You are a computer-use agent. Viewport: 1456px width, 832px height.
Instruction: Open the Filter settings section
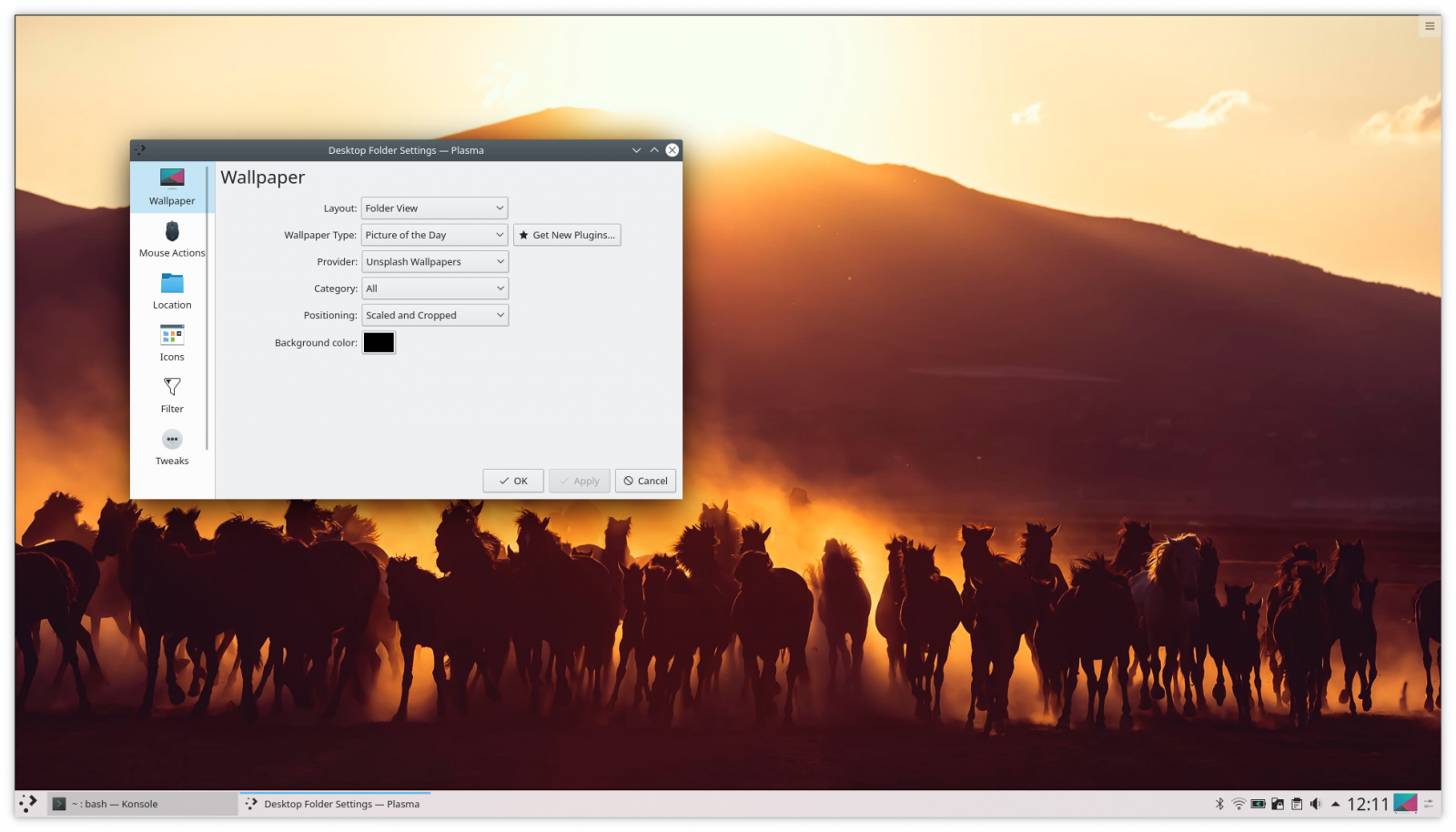pos(171,395)
